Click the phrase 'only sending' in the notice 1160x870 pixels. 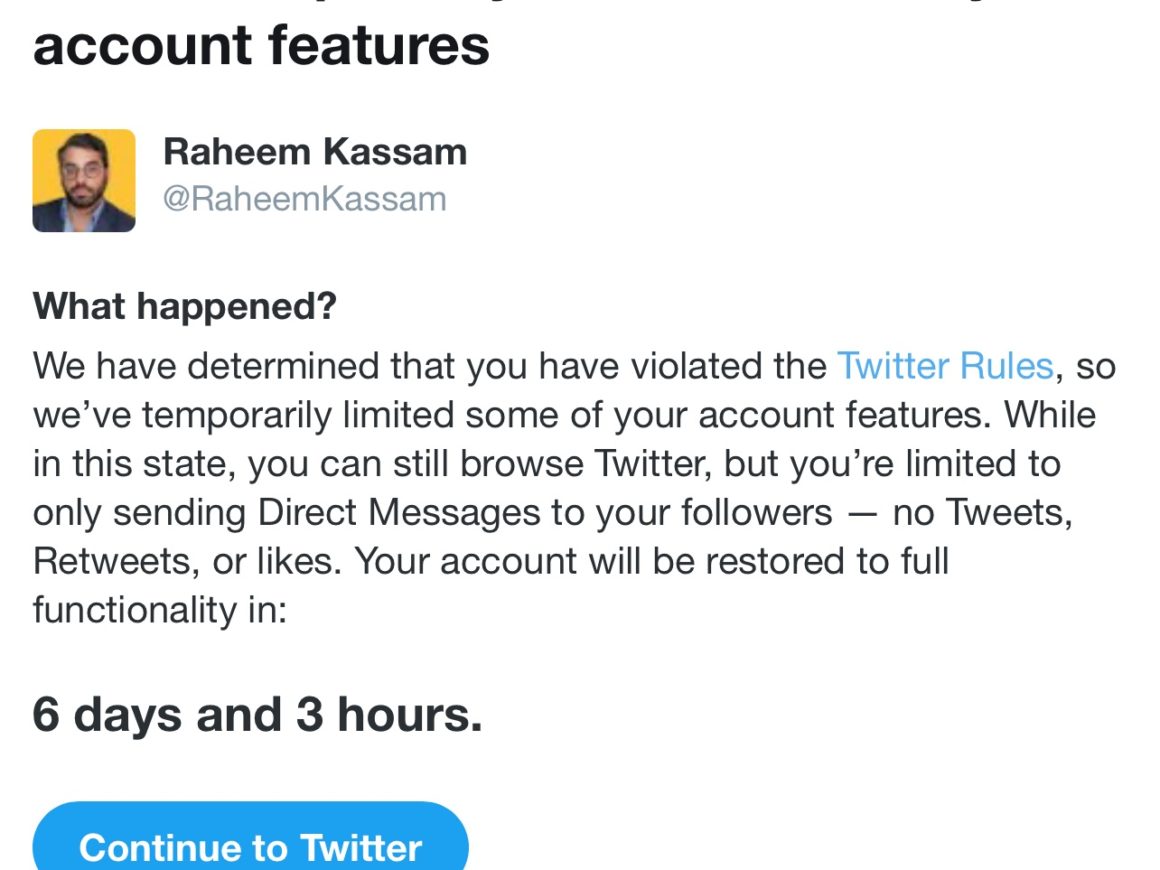140,512
